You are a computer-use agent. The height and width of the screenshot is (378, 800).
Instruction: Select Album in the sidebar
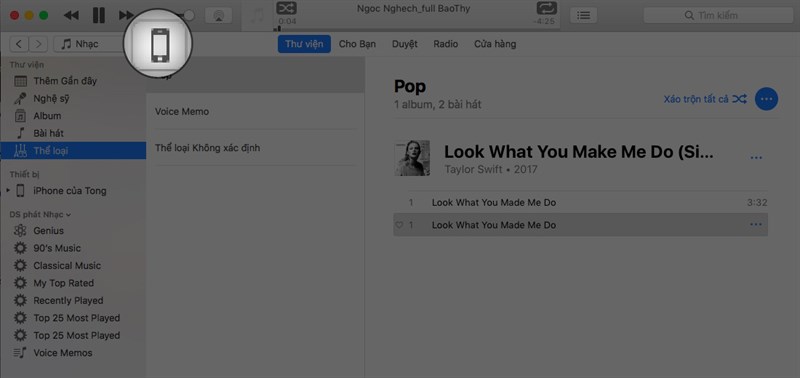click(x=73, y=116)
